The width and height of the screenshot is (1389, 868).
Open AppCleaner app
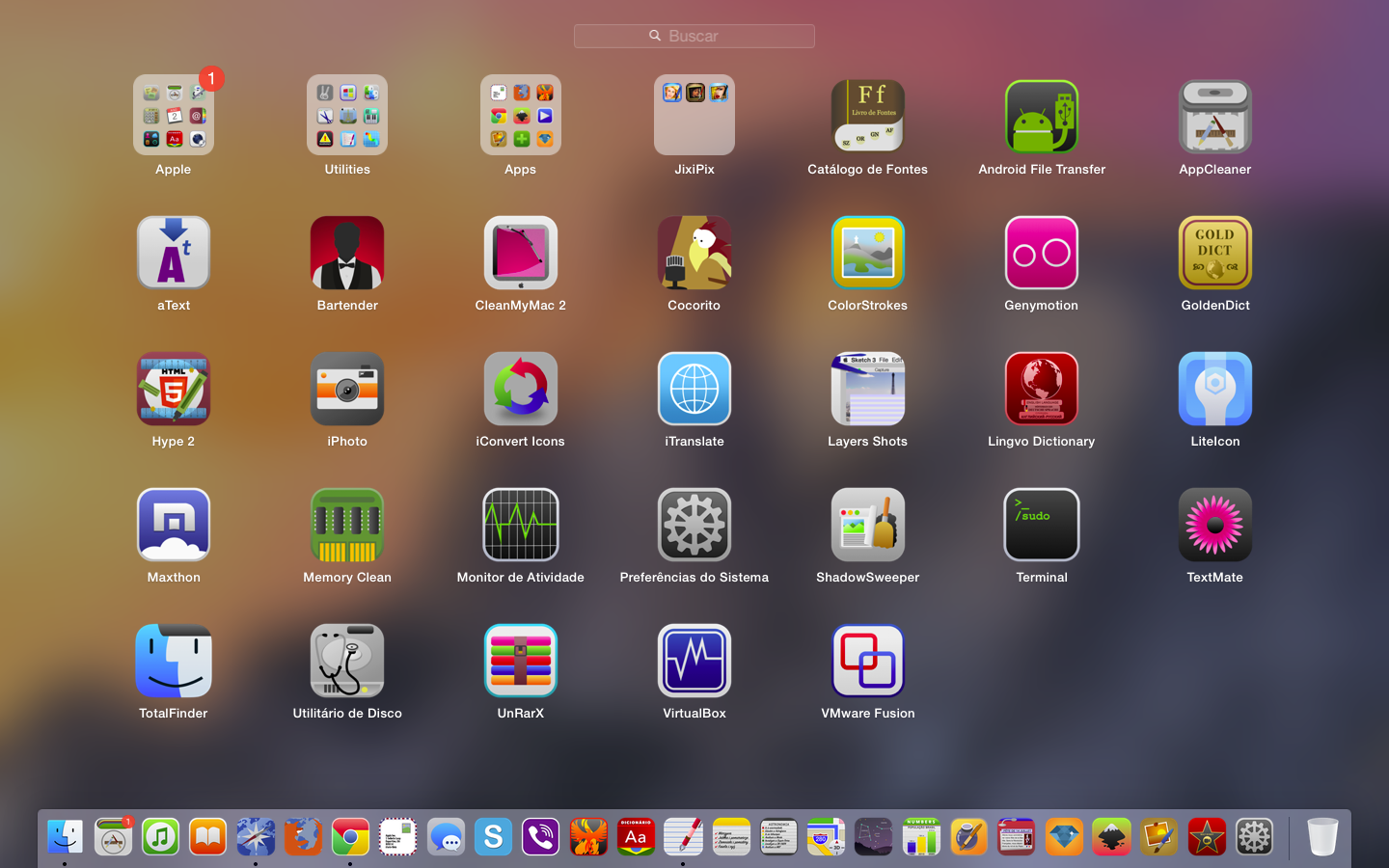(x=1215, y=116)
